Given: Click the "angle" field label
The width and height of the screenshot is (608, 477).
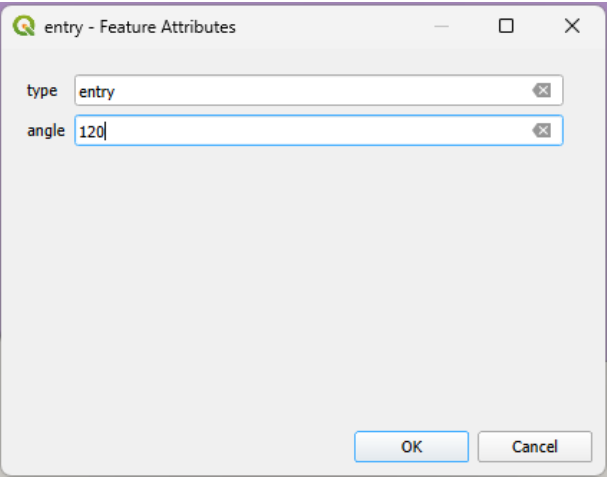Looking at the screenshot, I should tap(46, 130).
